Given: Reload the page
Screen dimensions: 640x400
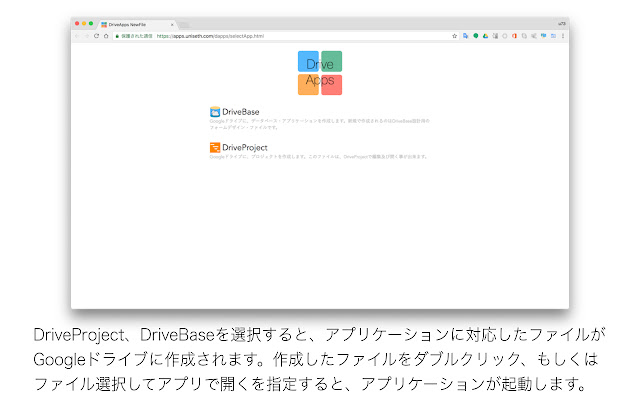Looking at the screenshot, I should pos(96,36).
